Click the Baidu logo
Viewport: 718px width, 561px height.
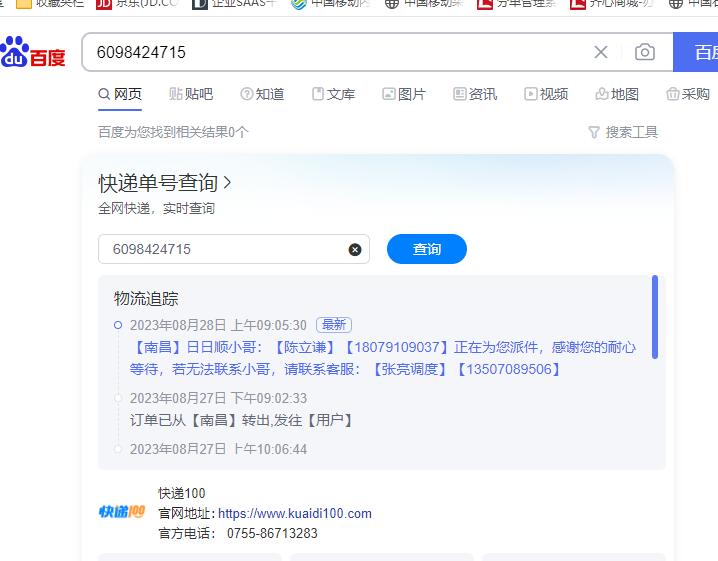(x=33, y=52)
